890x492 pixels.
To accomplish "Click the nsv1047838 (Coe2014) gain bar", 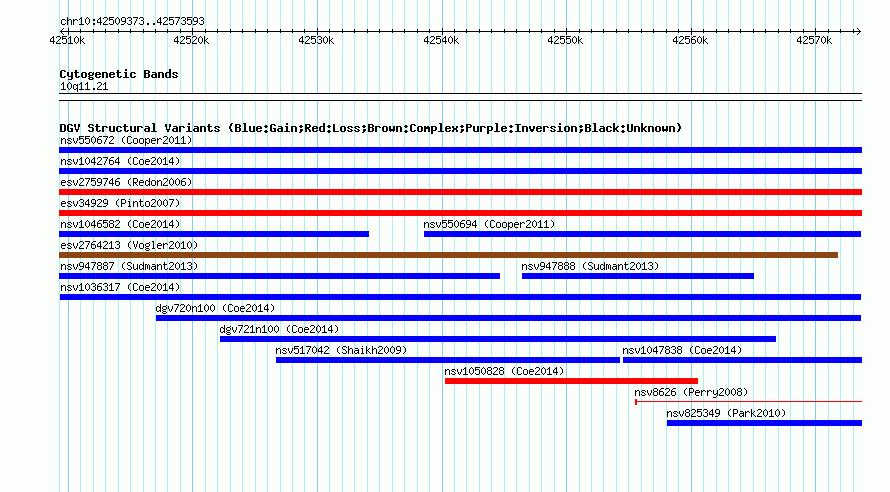I will [742, 360].
